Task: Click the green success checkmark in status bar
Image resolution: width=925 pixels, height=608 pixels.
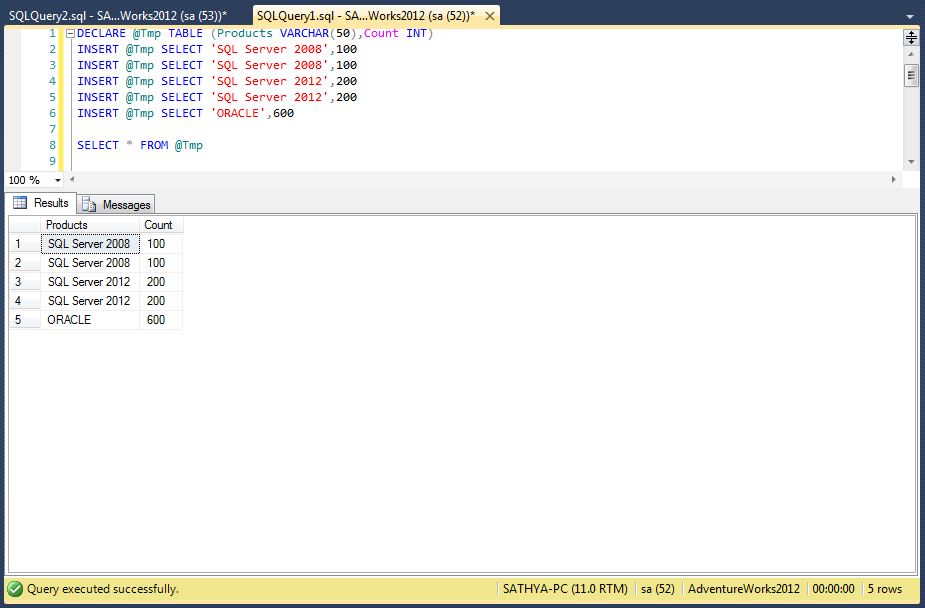Action: pos(15,589)
